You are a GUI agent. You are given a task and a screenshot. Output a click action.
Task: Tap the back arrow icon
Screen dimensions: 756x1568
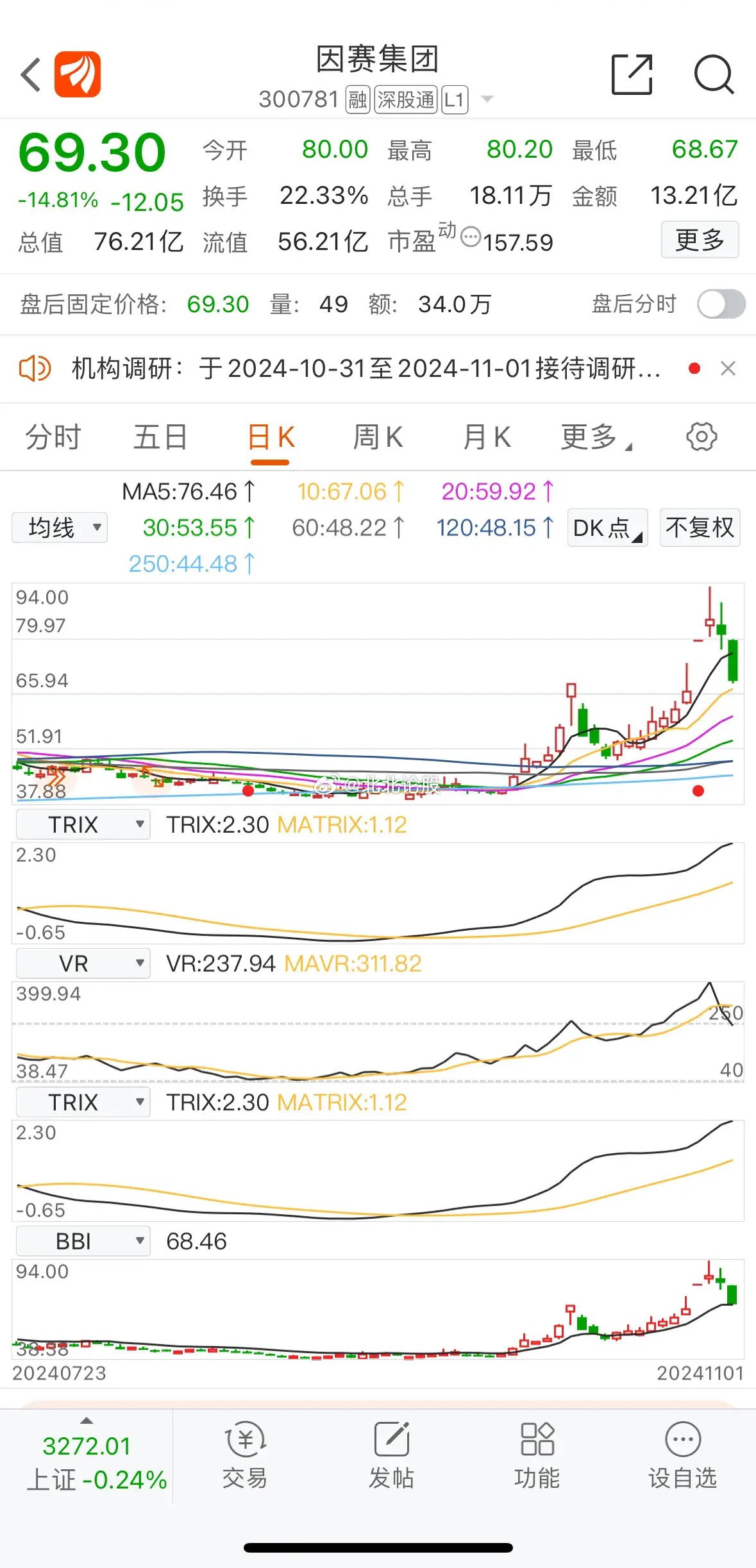tap(31, 75)
